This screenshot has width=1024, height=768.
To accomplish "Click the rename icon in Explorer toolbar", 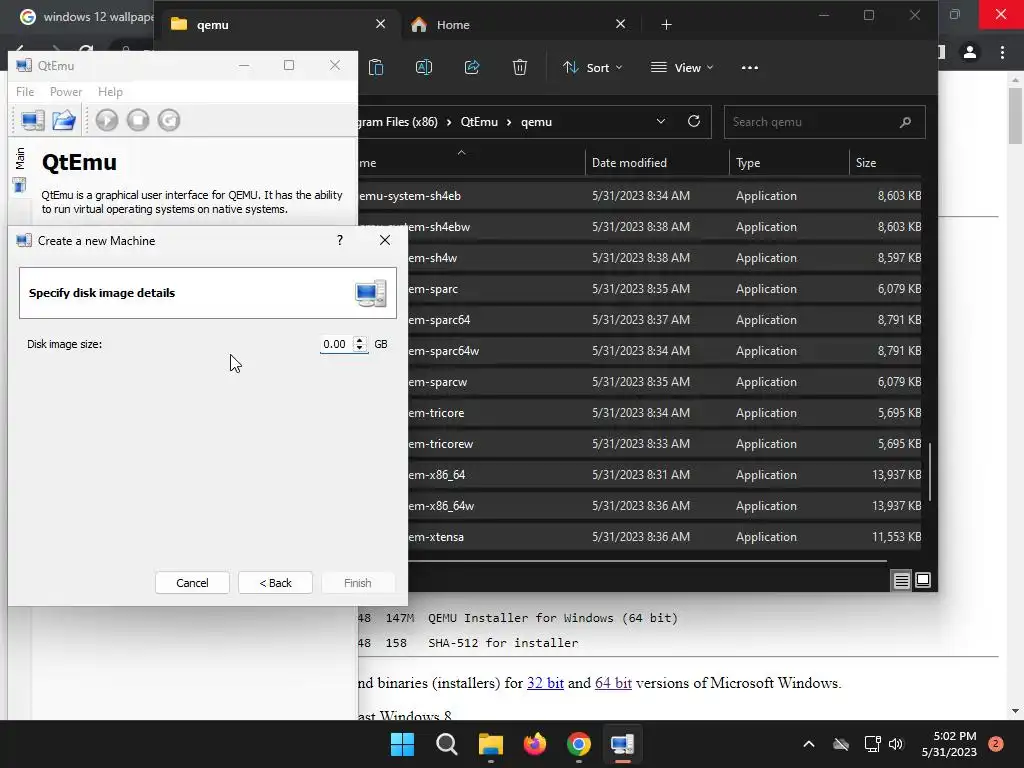I will point(424,67).
